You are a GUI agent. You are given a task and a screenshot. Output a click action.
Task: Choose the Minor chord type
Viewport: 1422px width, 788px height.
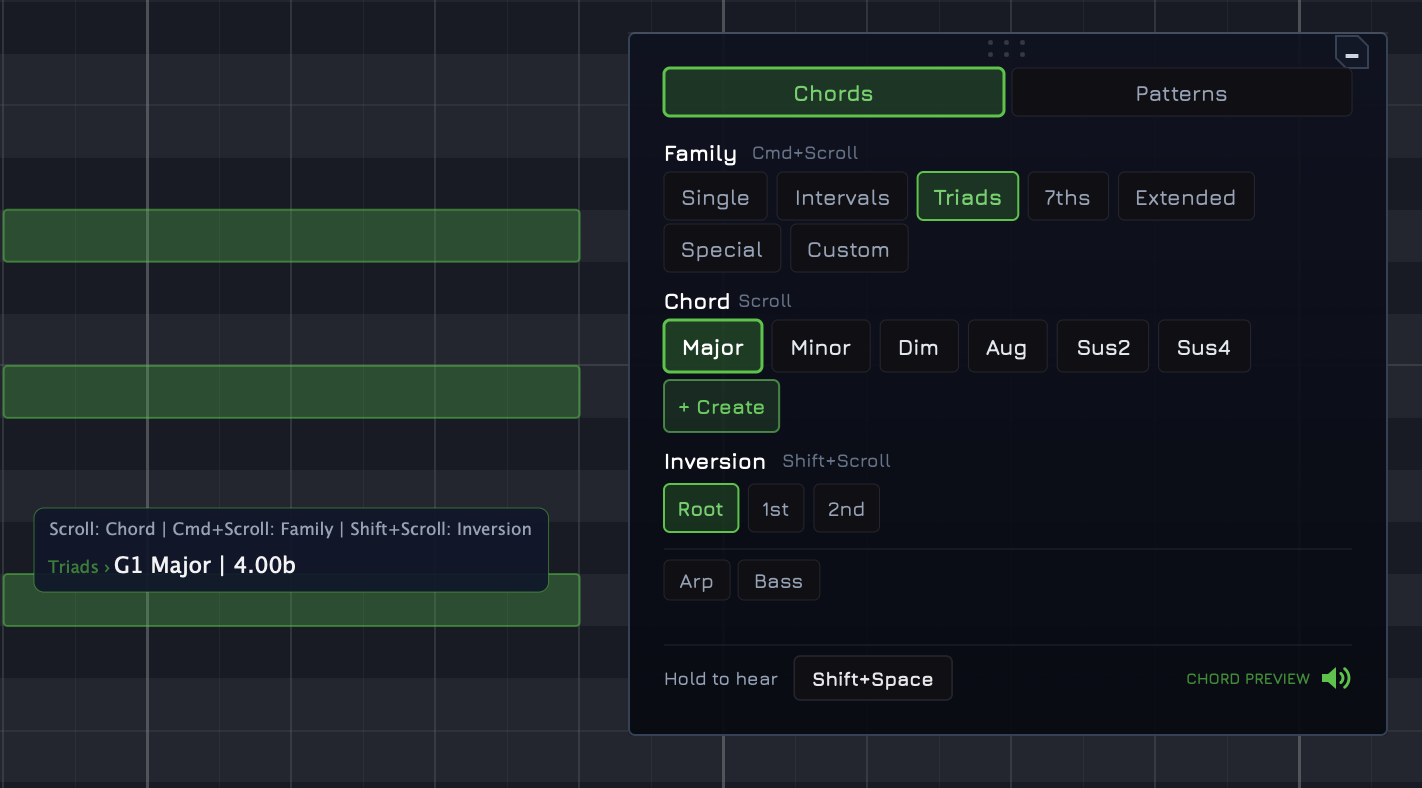821,347
